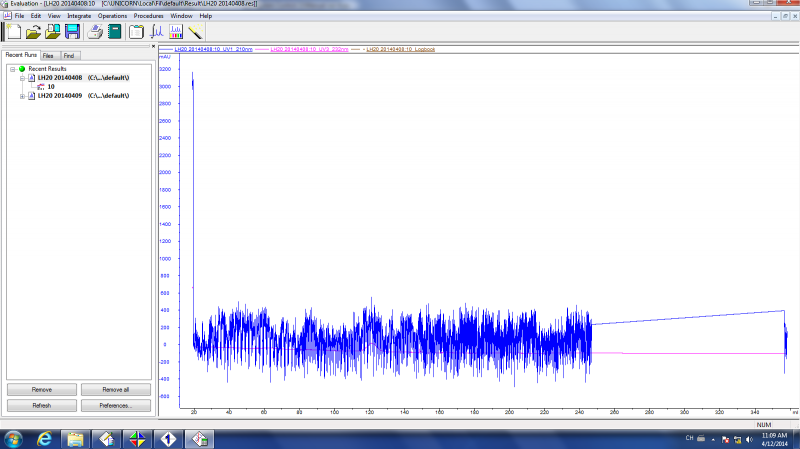This screenshot has width=800, height=449.
Task: Collapse the Recent Results root node
Action: click(10, 69)
